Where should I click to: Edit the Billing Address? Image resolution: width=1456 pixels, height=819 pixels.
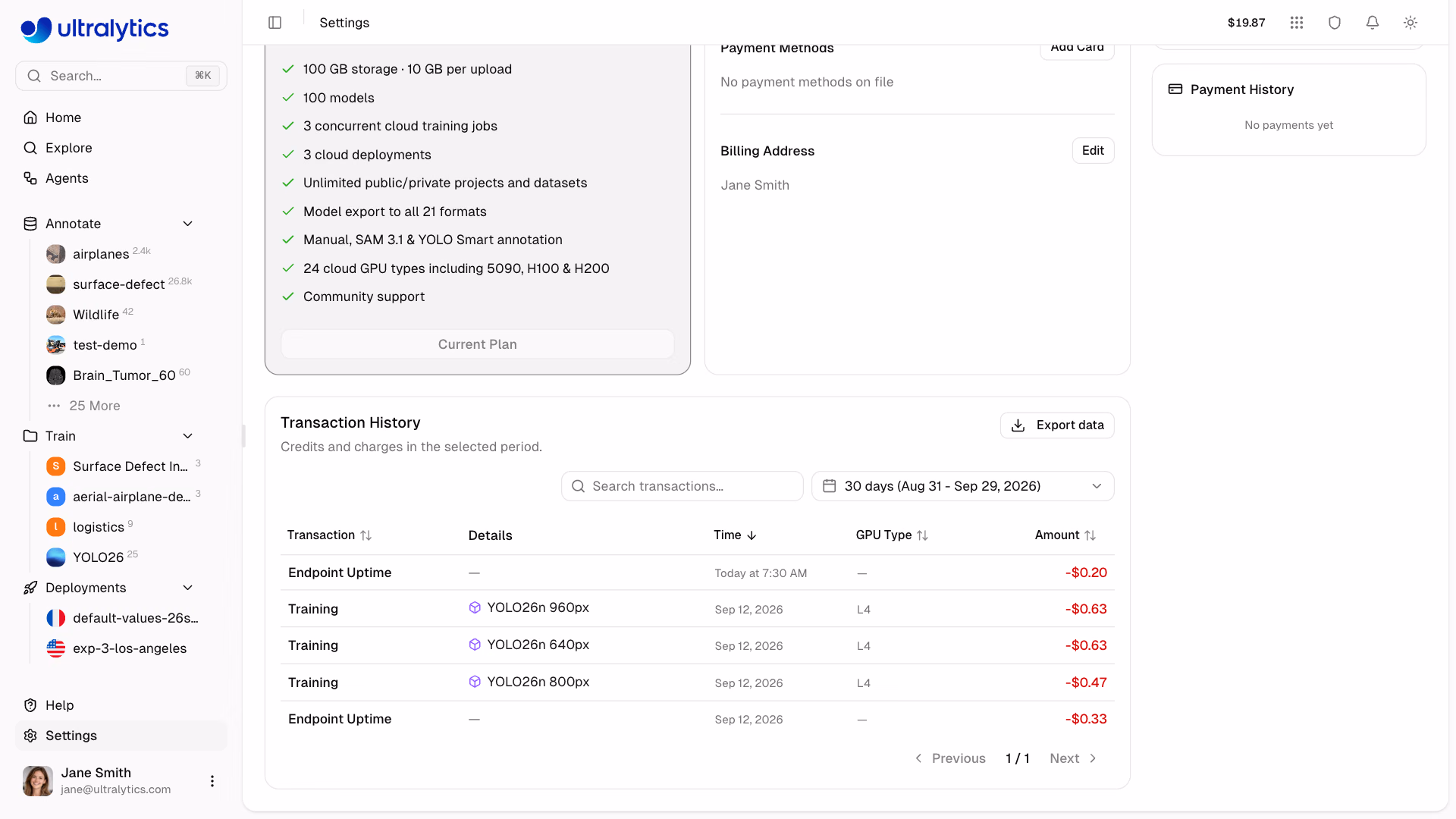pyautogui.click(x=1093, y=150)
